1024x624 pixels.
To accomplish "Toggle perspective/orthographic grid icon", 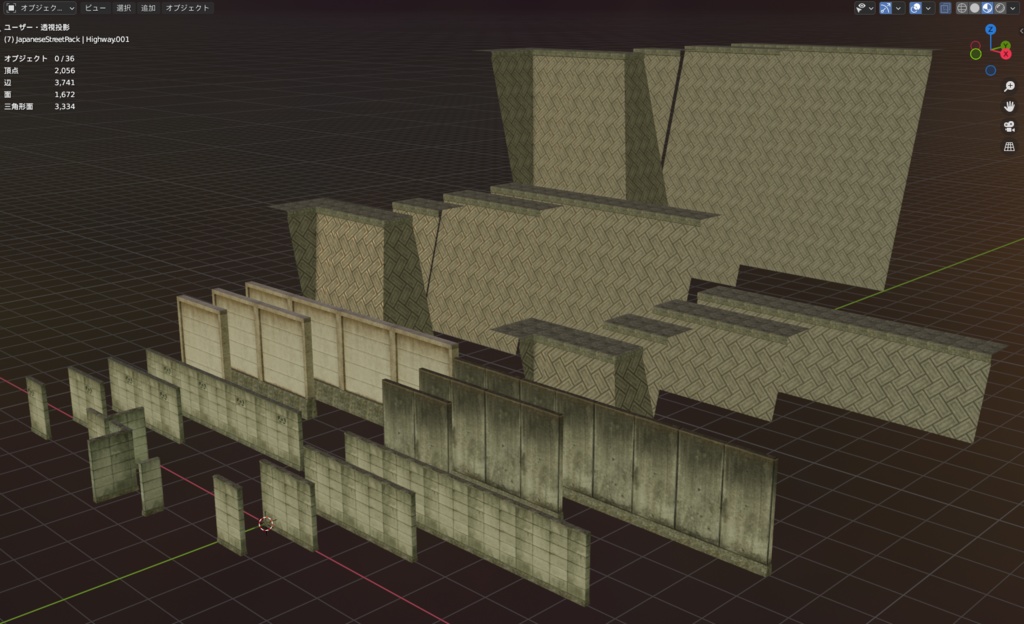I will point(1009,147).
